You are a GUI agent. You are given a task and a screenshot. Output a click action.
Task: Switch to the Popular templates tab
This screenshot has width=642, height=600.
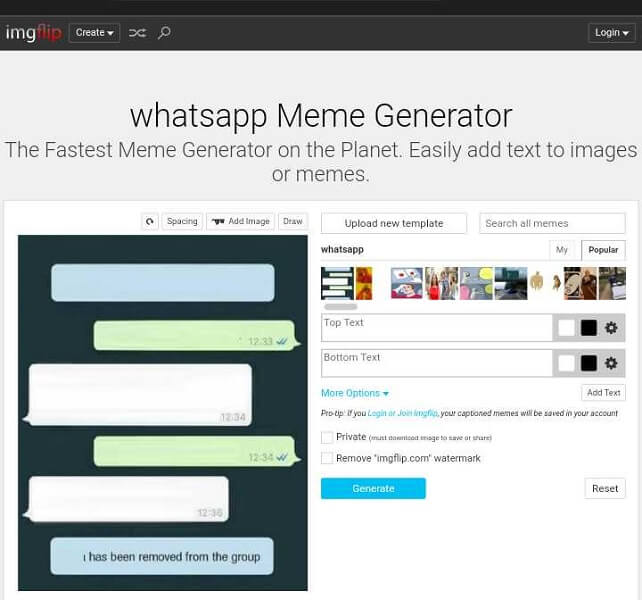[603, 250]
